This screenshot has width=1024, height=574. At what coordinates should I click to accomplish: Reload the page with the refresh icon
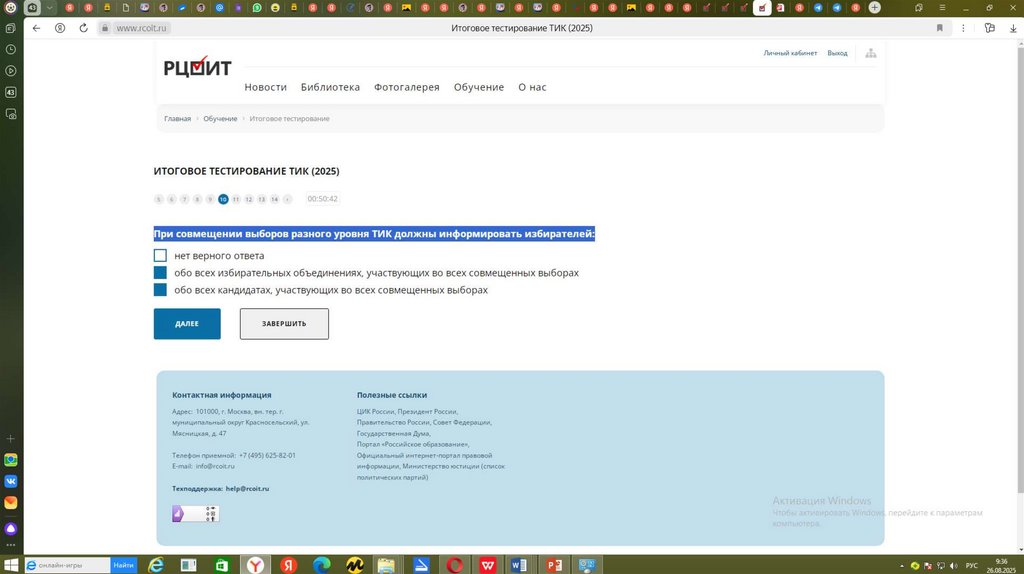tap(84, 28)
